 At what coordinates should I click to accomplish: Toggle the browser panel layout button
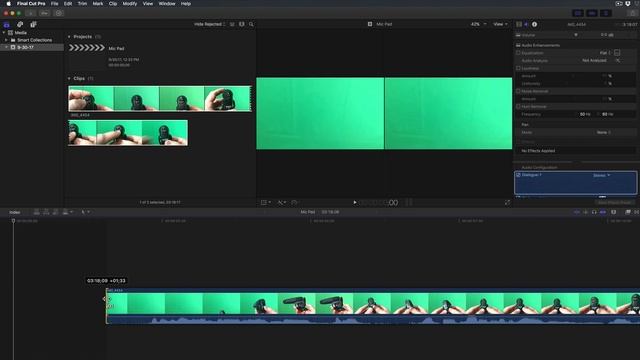coord(578,13)
